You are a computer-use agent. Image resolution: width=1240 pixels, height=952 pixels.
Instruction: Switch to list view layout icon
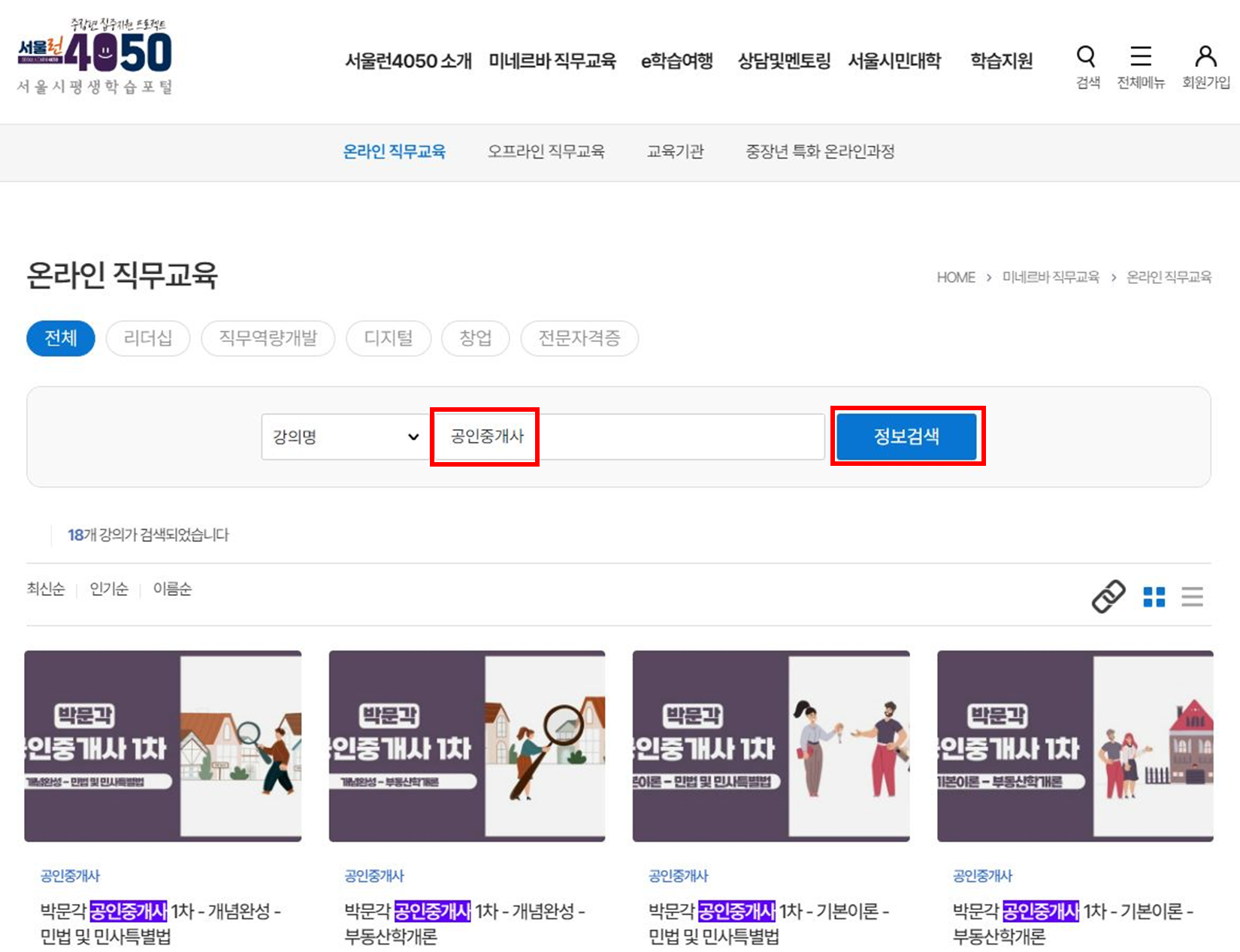point(1193,597)
